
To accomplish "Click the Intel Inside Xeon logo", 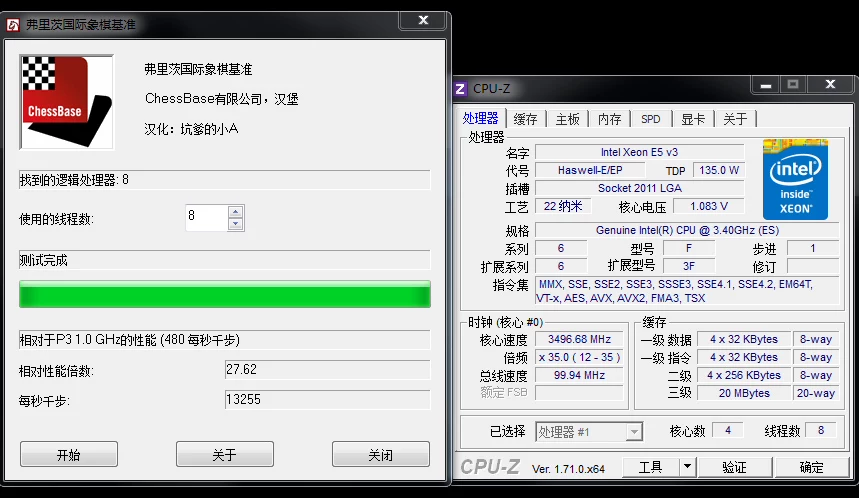I will (795, 179).
